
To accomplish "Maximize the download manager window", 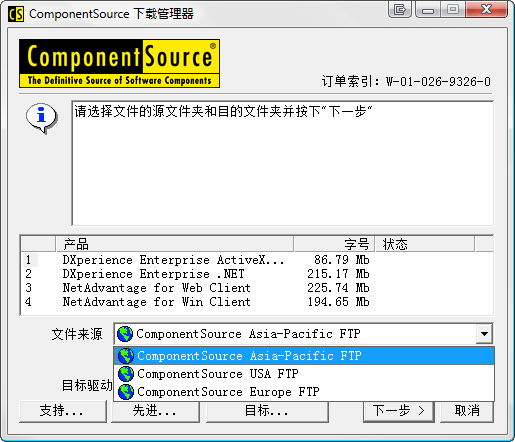I will click(x=453, y=9).
